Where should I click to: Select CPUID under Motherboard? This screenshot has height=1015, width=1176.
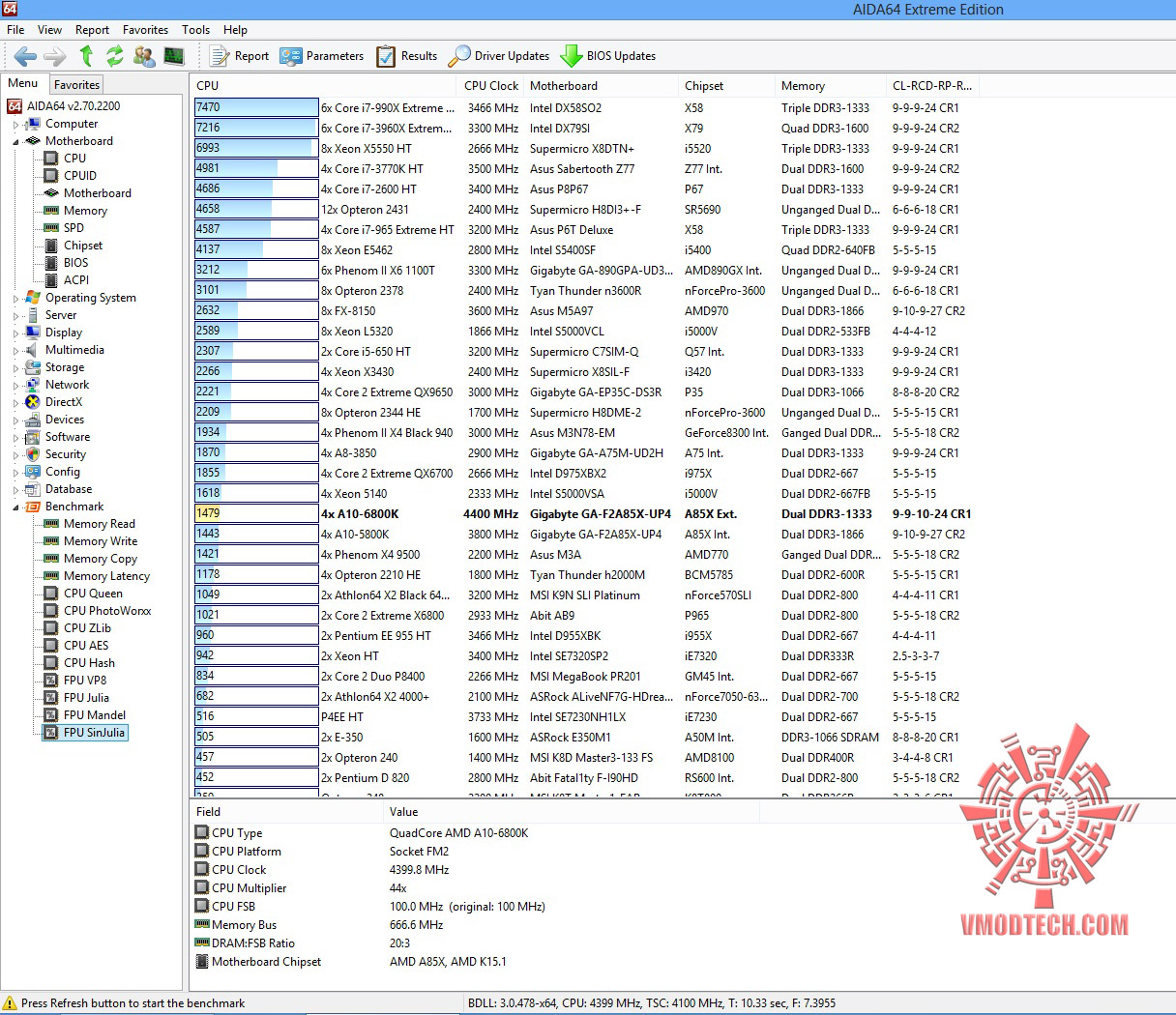(80, 176)
